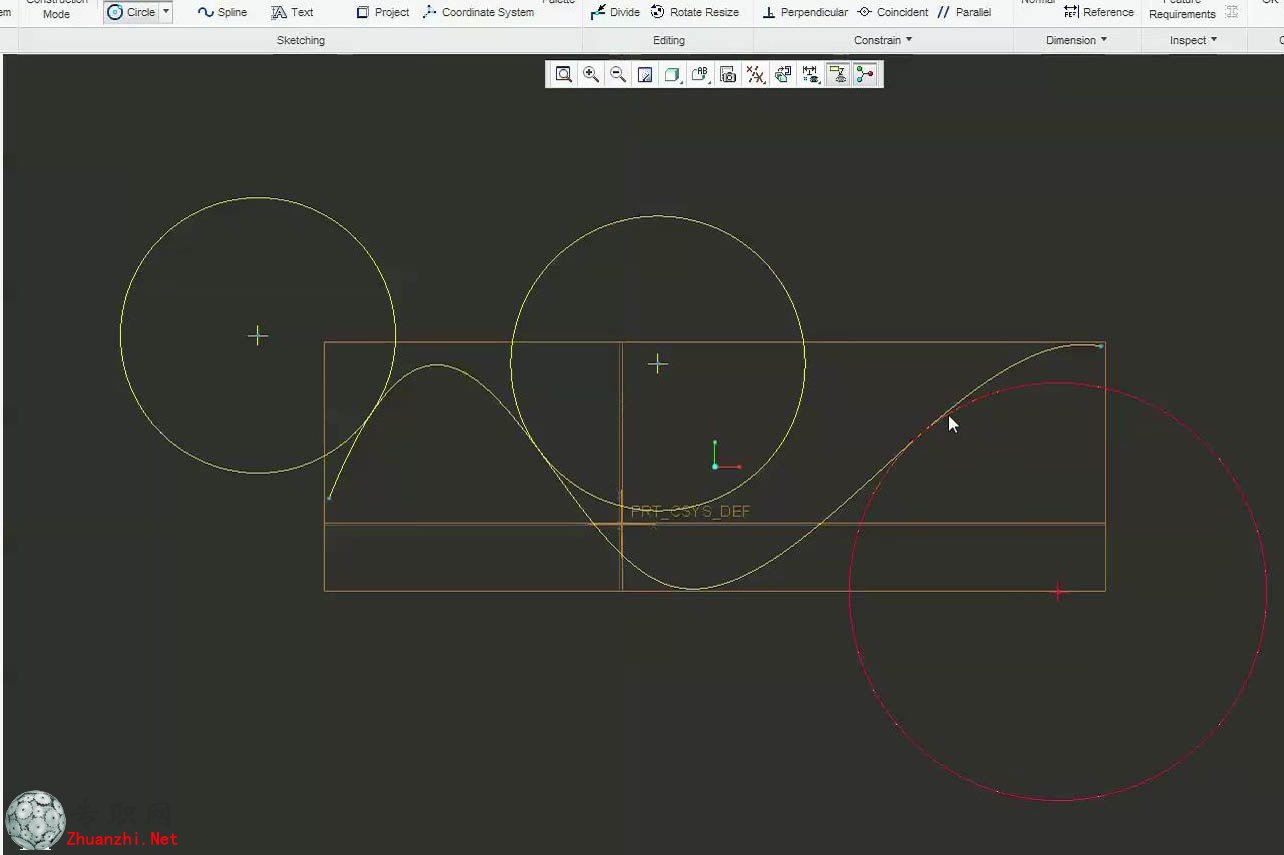The width and height of the screenshot is (1284, 855).
Task: Click the Sketching group label
Action: pos(301,40)
